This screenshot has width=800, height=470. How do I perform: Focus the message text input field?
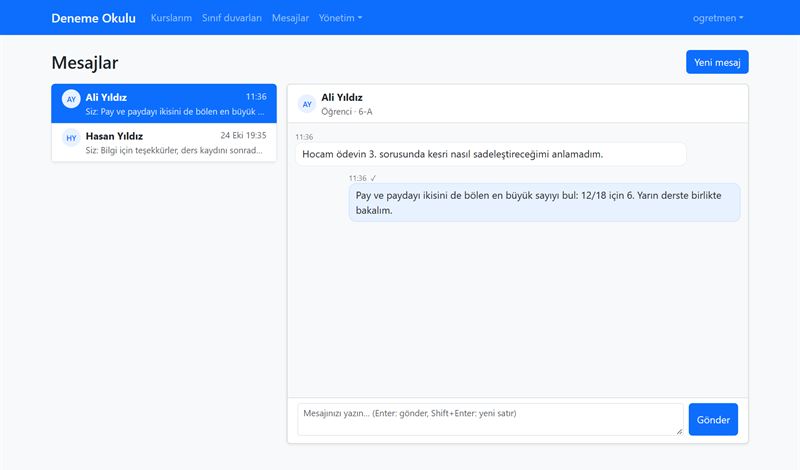(x=490, y=419)
